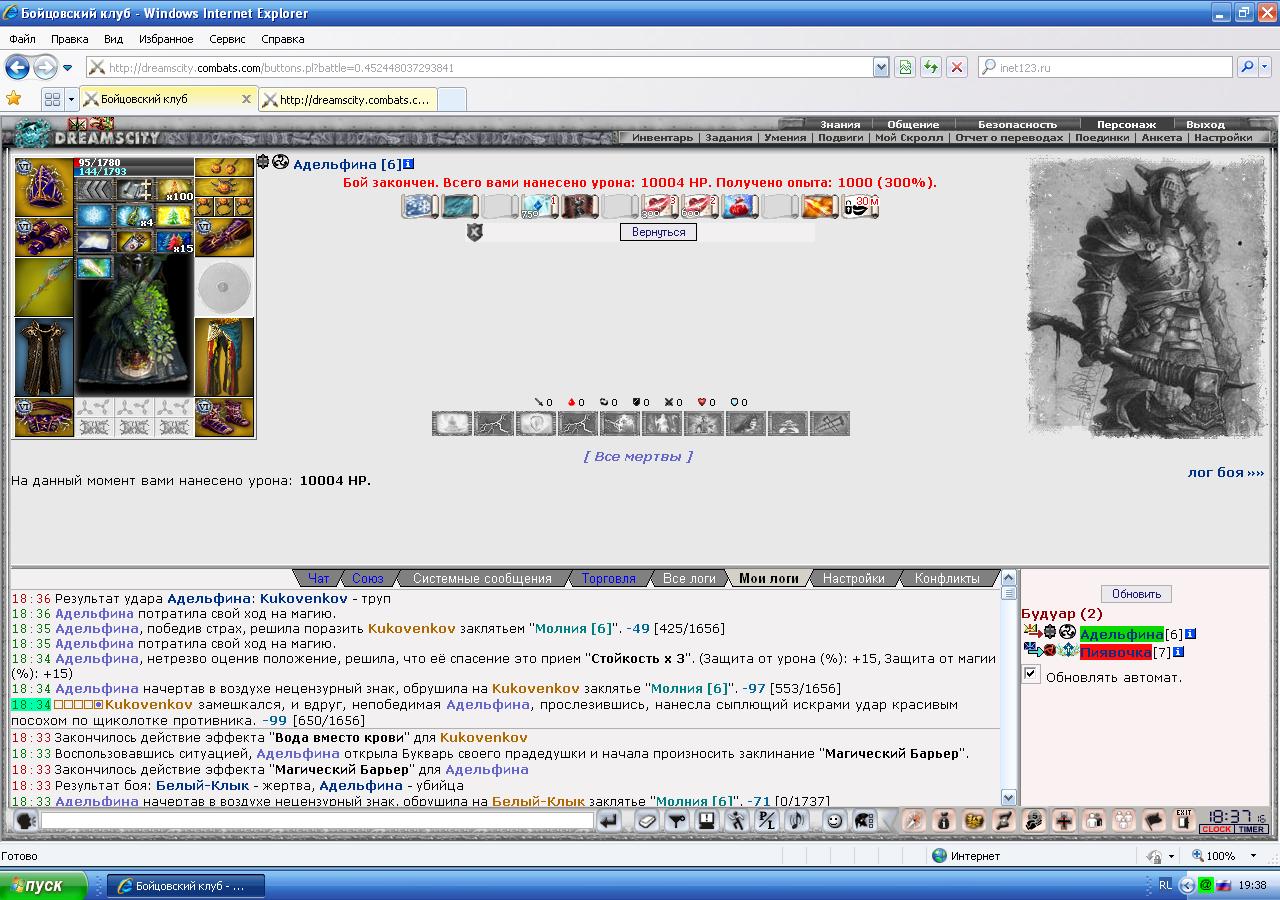Toggle the Обновлять автомат. checkbox

click(1031, 675)
